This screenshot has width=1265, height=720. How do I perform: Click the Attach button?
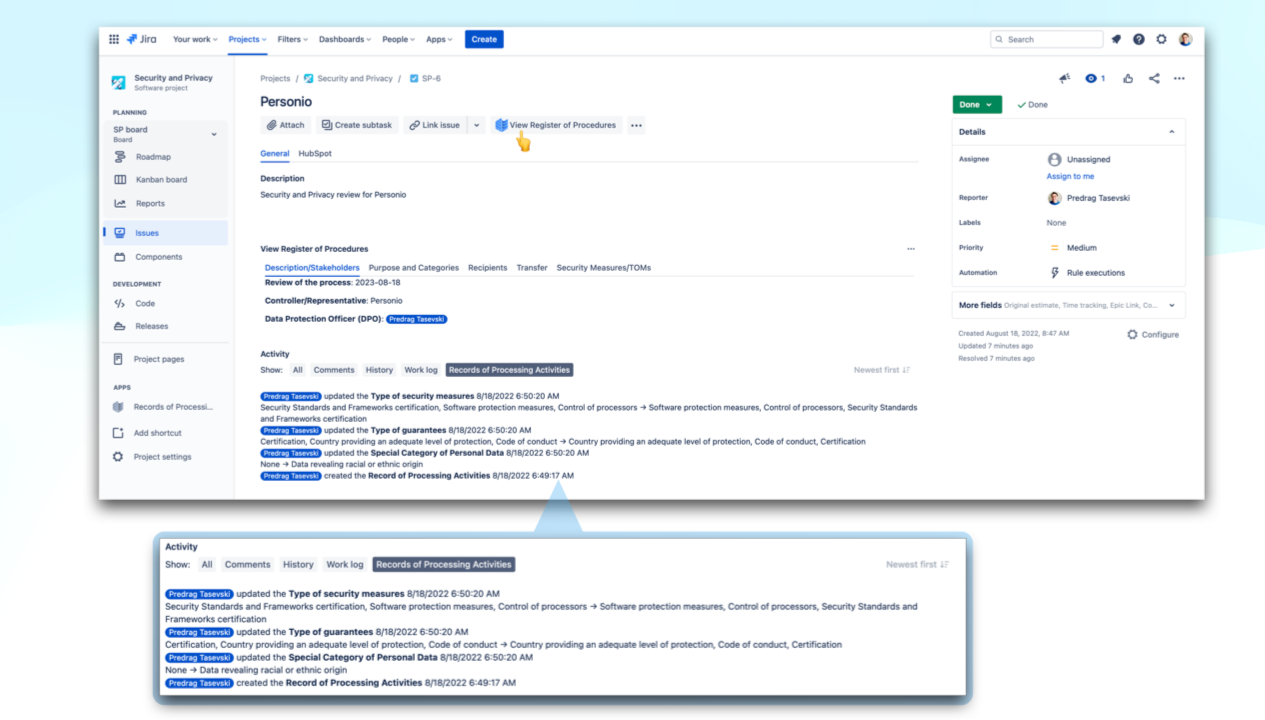[x=286, y=125]
